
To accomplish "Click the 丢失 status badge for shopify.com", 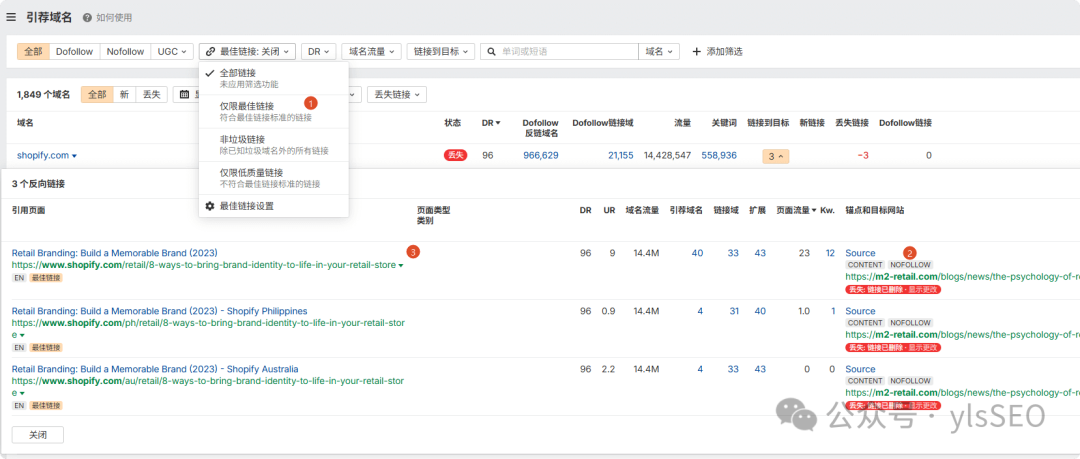I will tap(455, 156).
